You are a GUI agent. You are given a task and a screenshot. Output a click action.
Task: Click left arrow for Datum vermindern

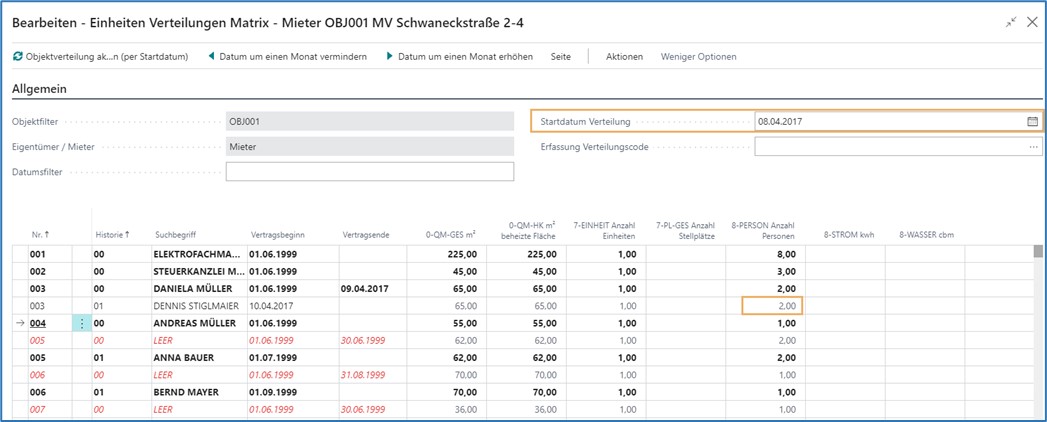(x=212, y=57)
